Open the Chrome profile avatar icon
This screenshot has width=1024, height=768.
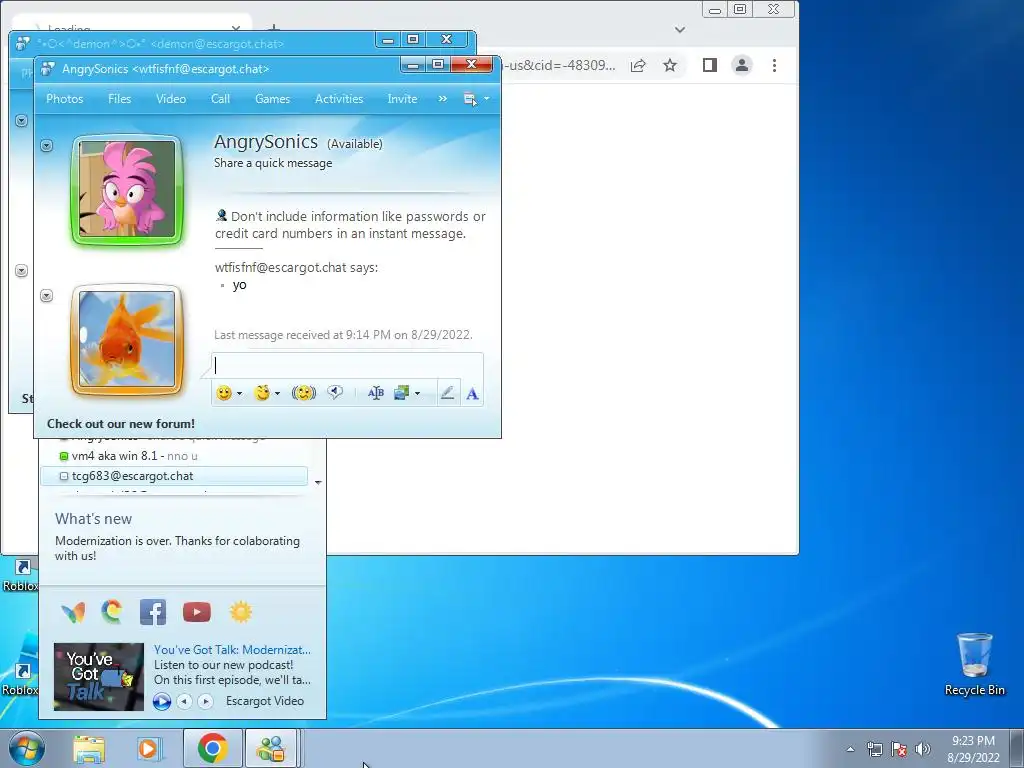click(x=742, y=65)
